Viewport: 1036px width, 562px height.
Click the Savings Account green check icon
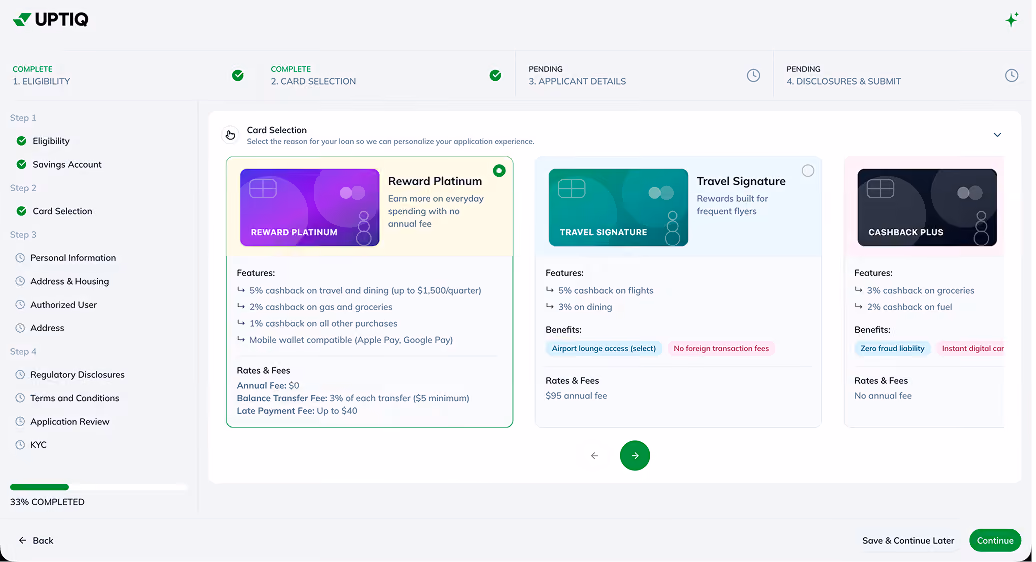tap(21, 164)
